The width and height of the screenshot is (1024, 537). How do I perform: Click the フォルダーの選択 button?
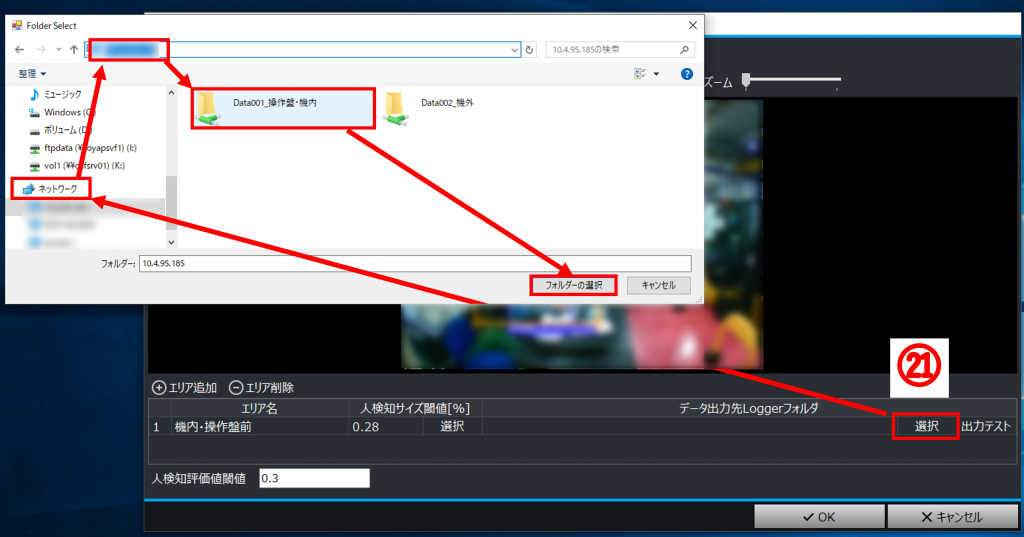(x=573, y=285)
